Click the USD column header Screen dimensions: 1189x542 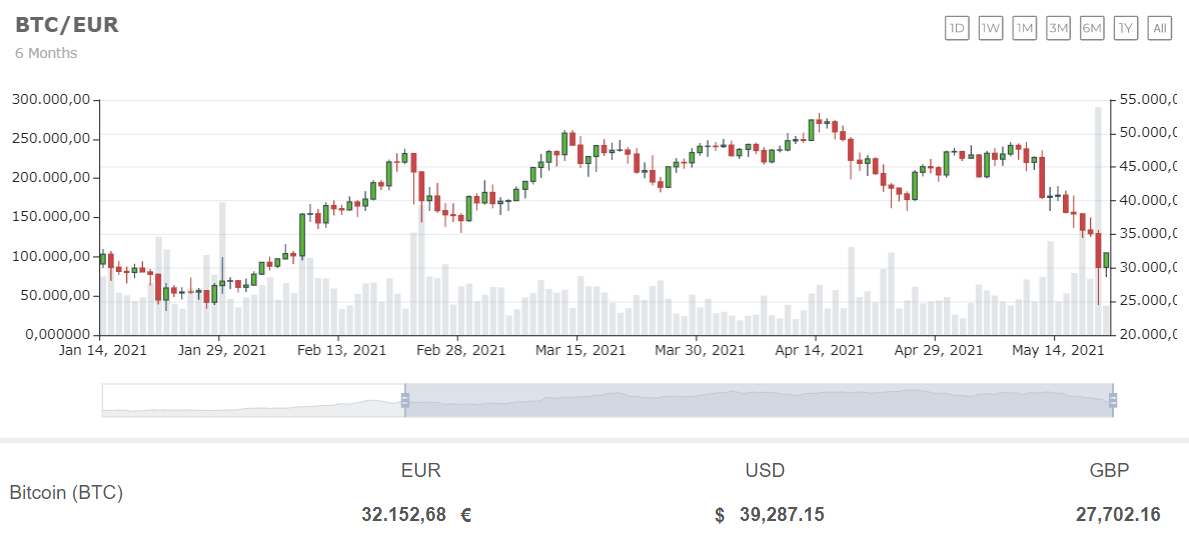pyautogui.click(x=765, y=470)
